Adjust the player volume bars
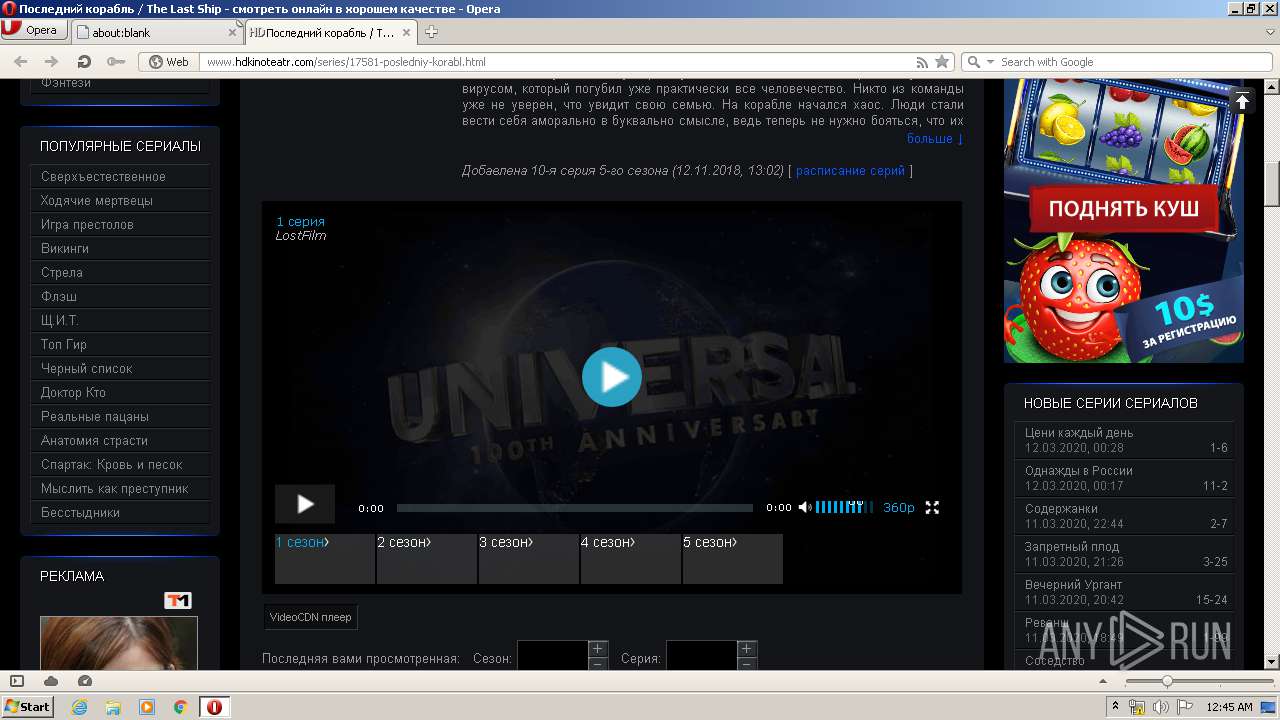 (844, 508)
